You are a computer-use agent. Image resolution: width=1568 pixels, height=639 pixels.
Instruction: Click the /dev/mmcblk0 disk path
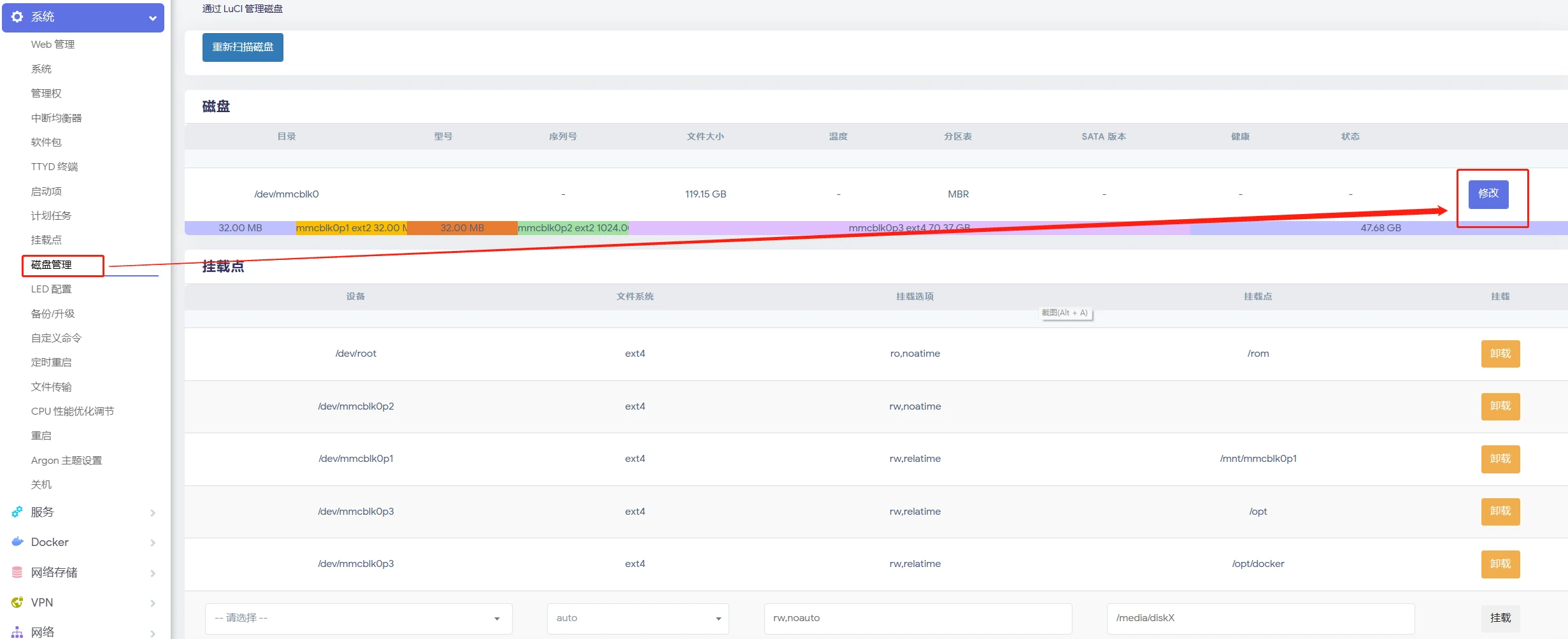click(287, 194)
